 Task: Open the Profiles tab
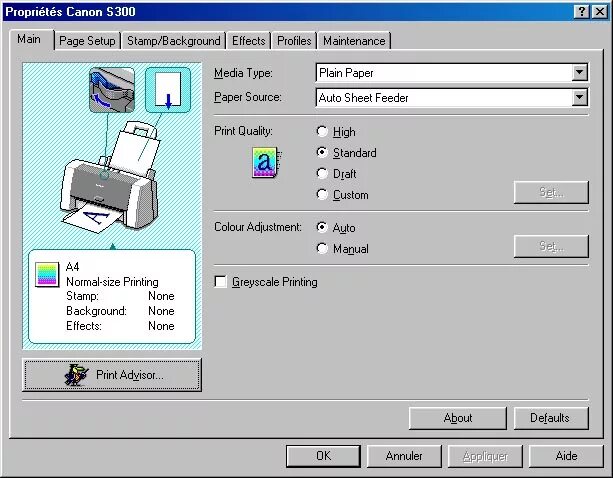point(294,41)
